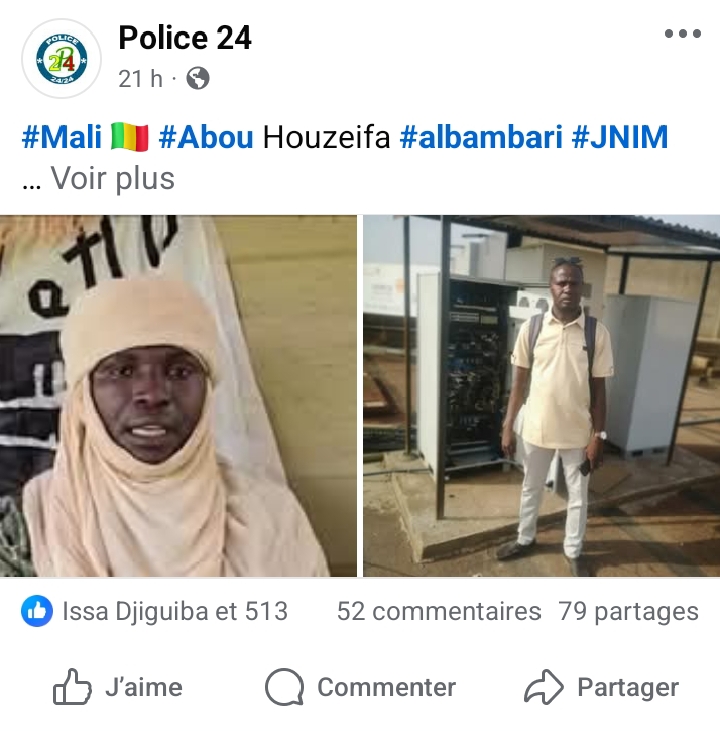Click the Mali flag emoji

point(130,137)
